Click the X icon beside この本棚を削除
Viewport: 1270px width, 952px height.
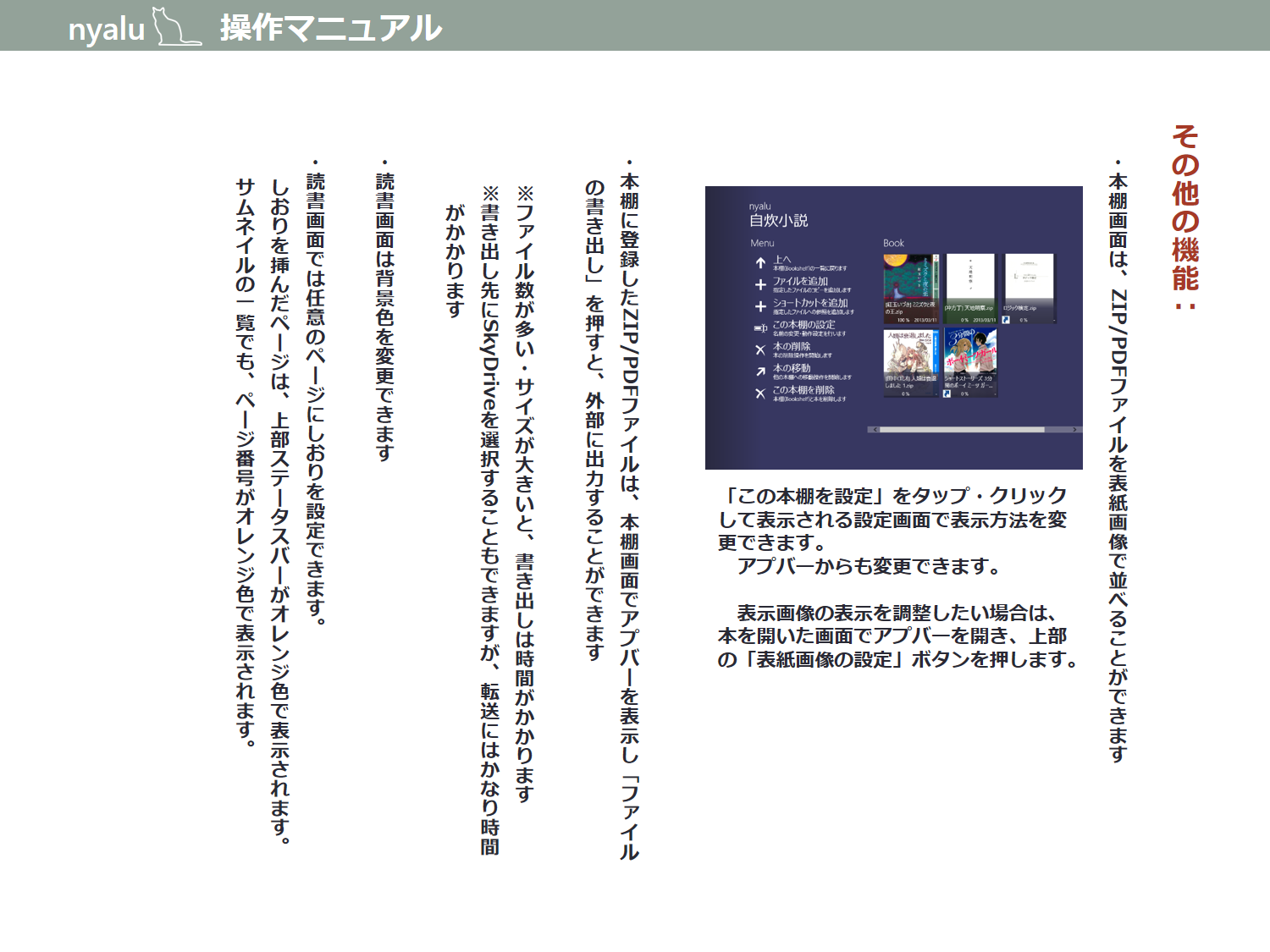point(760,393)
